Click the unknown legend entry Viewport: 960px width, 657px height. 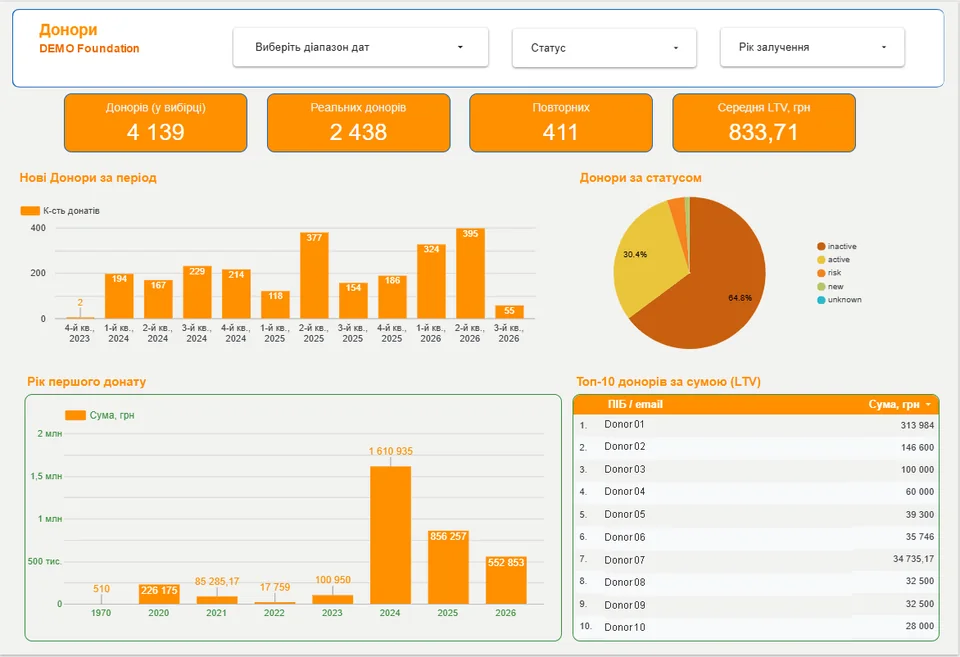coord(839,300)
